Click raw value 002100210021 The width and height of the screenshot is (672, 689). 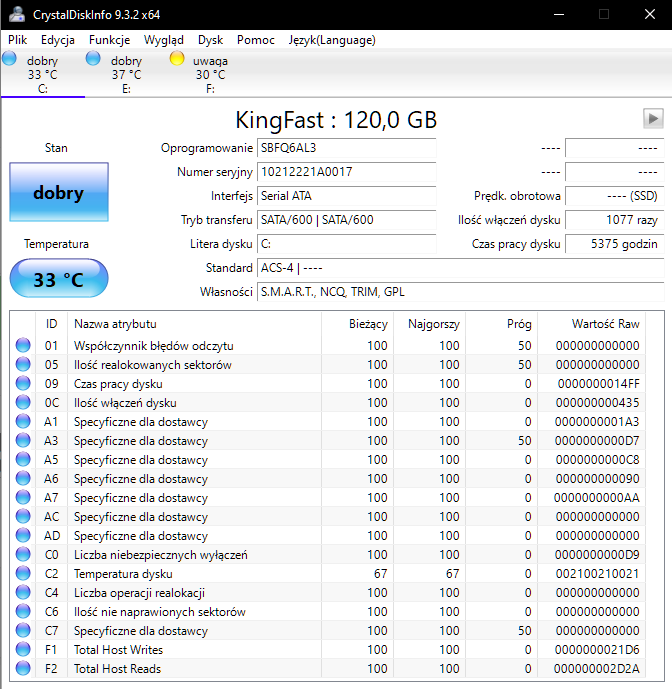597,574
